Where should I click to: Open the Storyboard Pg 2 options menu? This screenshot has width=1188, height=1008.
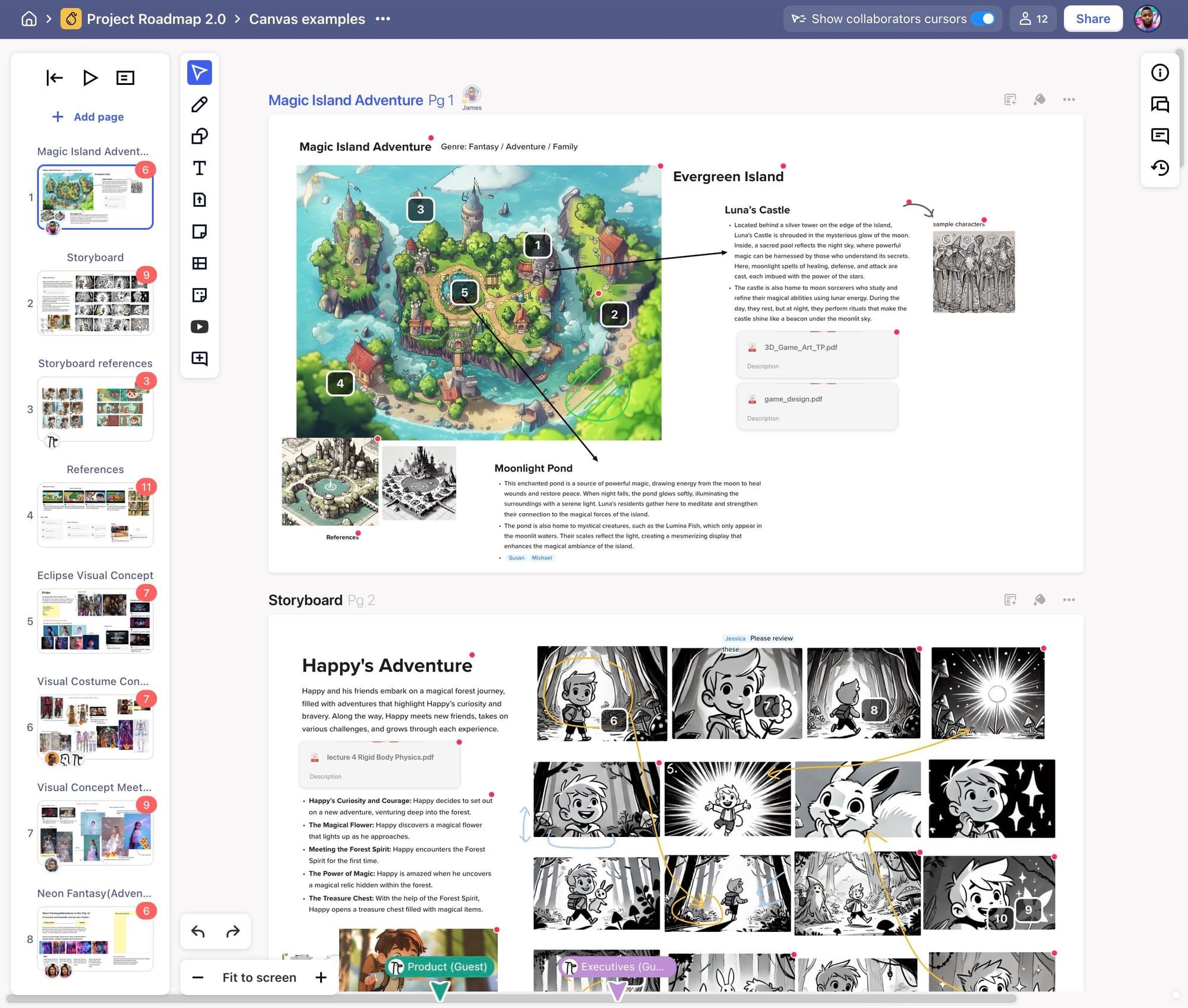coord(1069,599)
